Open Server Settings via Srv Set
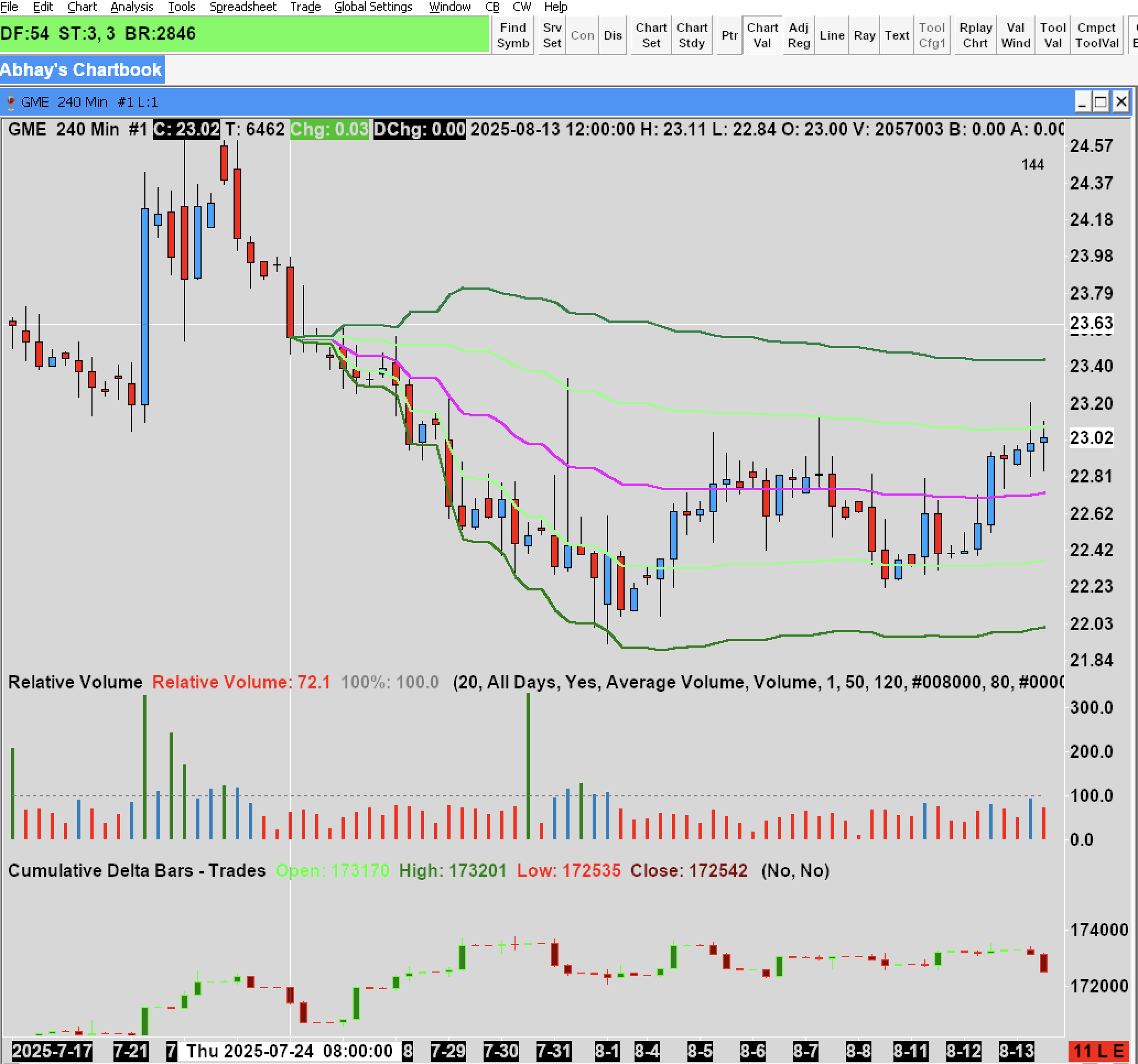The image size is (1138, 1064). pos(552,35)
